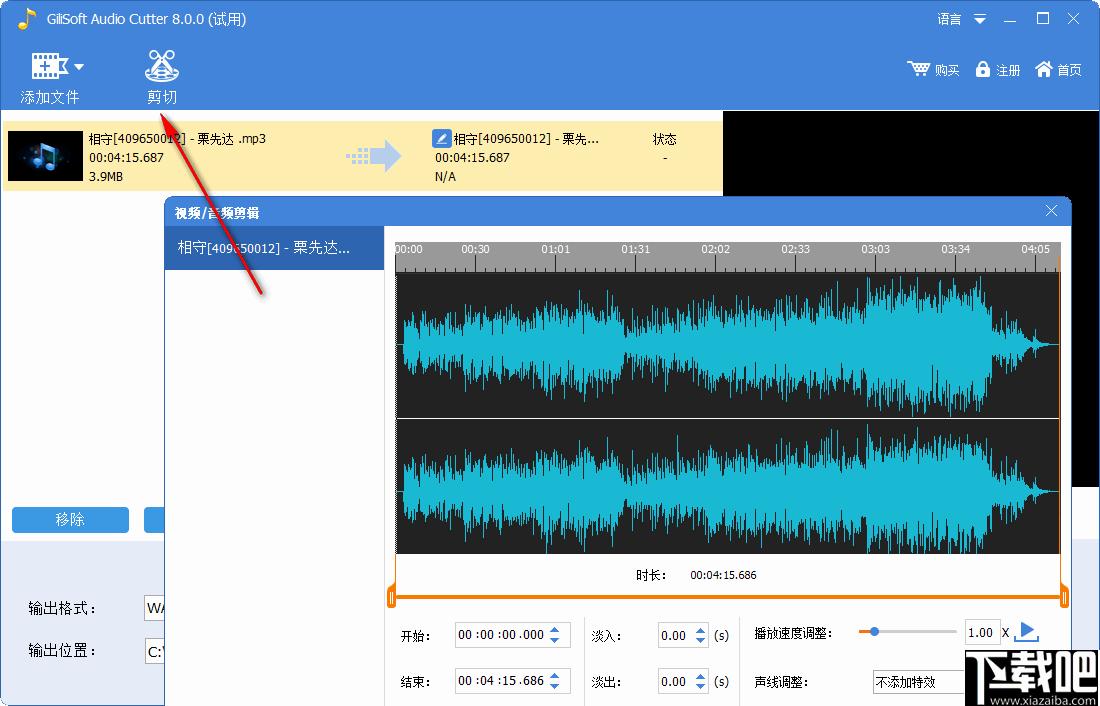Increase End time with up arrow
The image size is (1100, 706).
[555, 676]
